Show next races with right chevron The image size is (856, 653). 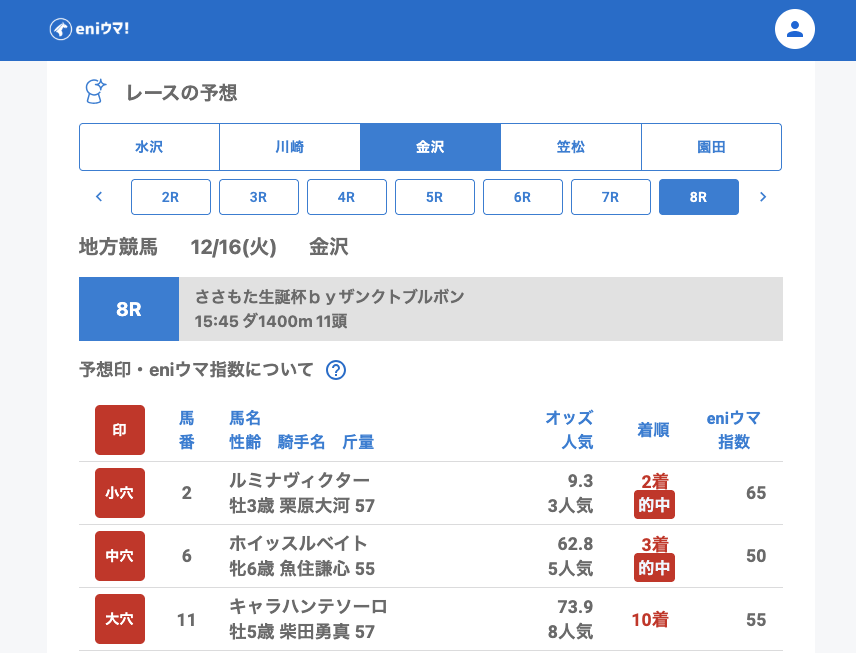(763, 197)
